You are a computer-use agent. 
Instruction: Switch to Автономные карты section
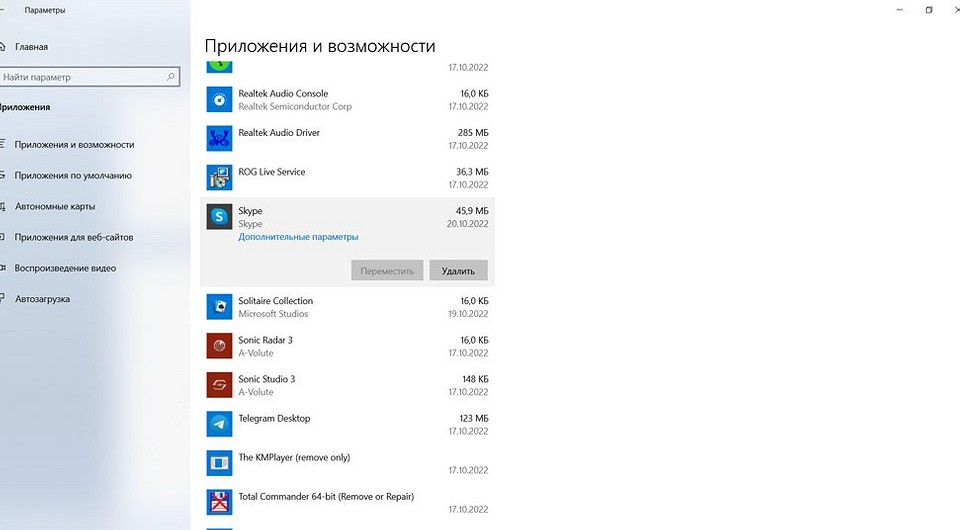[55, 206]
